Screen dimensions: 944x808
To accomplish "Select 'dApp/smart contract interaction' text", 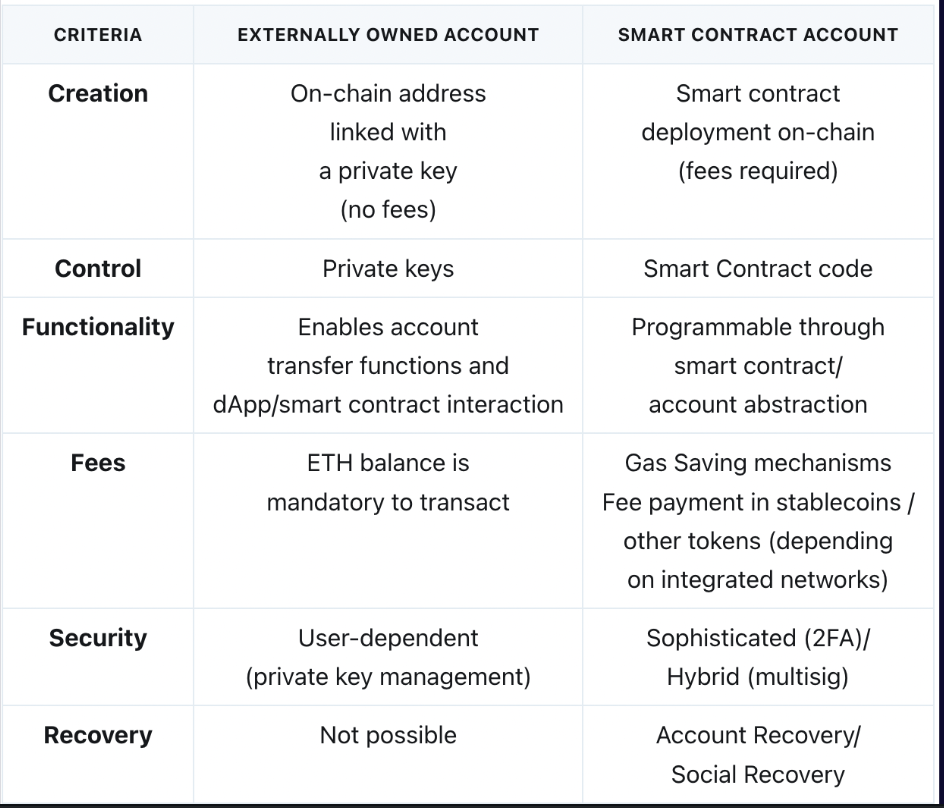I will click(388, 405).
